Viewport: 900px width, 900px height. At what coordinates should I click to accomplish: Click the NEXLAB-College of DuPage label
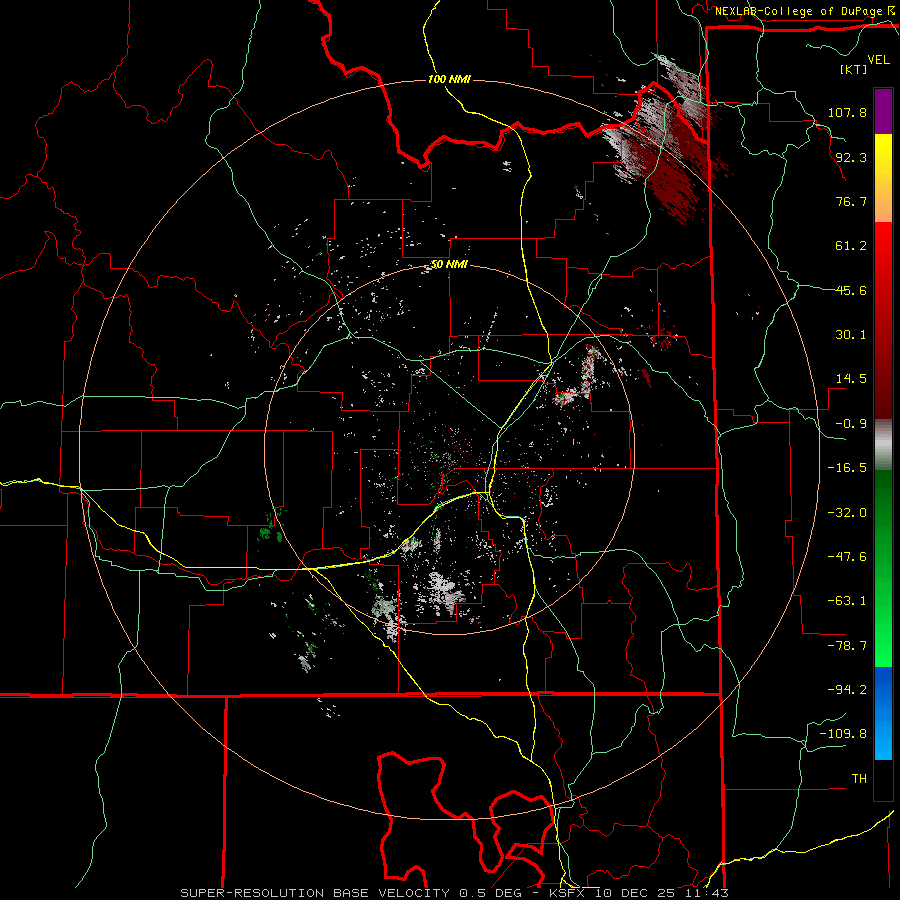[x=798, y=11]
